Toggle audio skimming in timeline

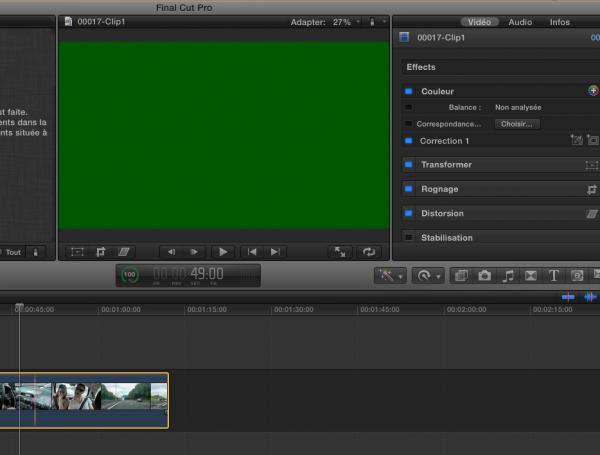coord(590,297)
